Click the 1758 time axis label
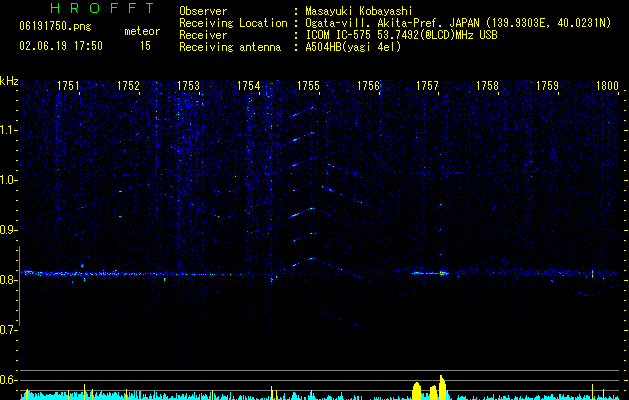The image size is (629, 400). click(487, 86)
